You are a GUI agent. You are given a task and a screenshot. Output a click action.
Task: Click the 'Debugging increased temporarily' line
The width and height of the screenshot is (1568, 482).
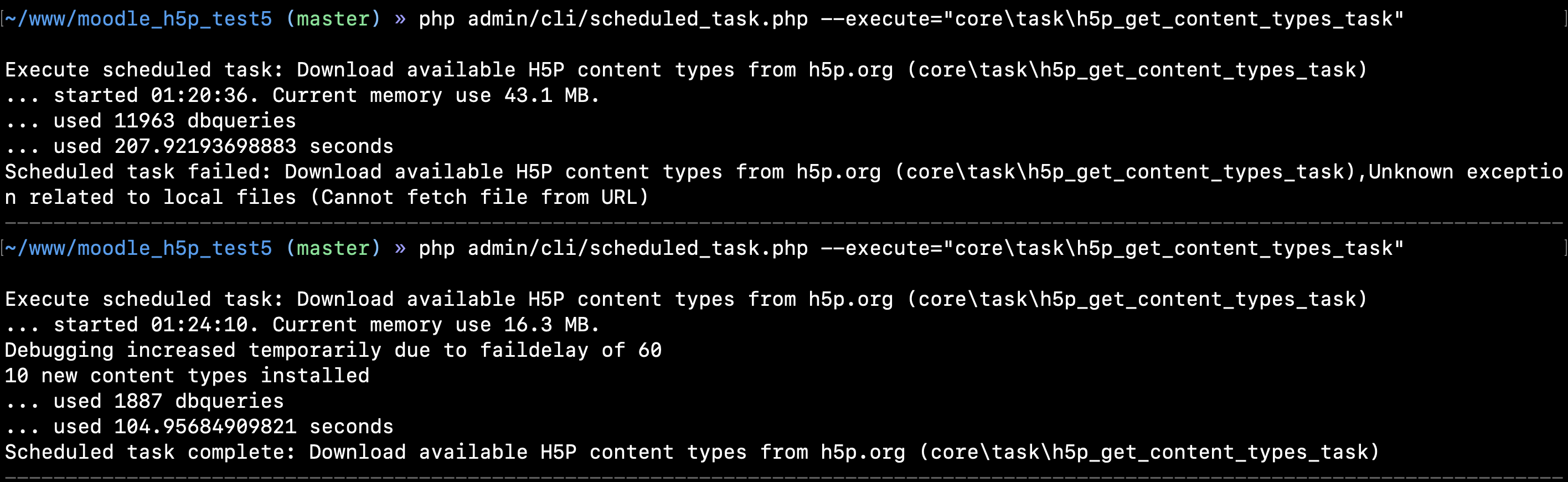333,350
